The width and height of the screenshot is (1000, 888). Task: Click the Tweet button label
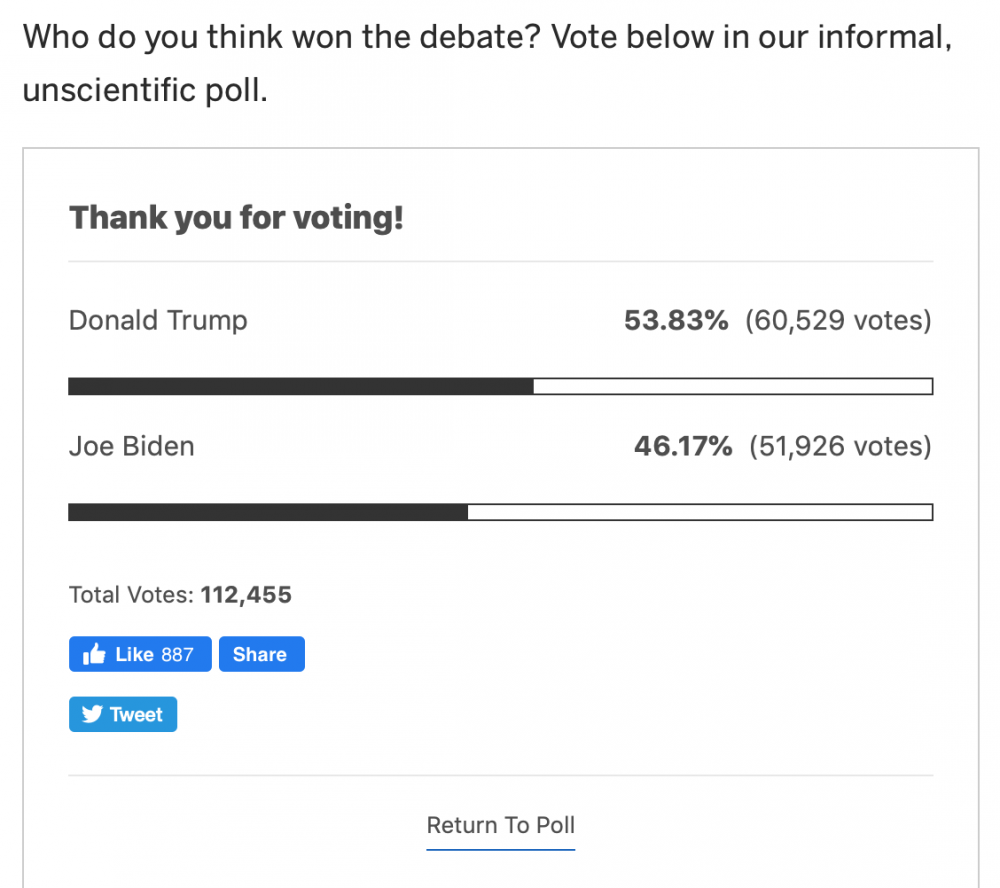coord(136,714)
